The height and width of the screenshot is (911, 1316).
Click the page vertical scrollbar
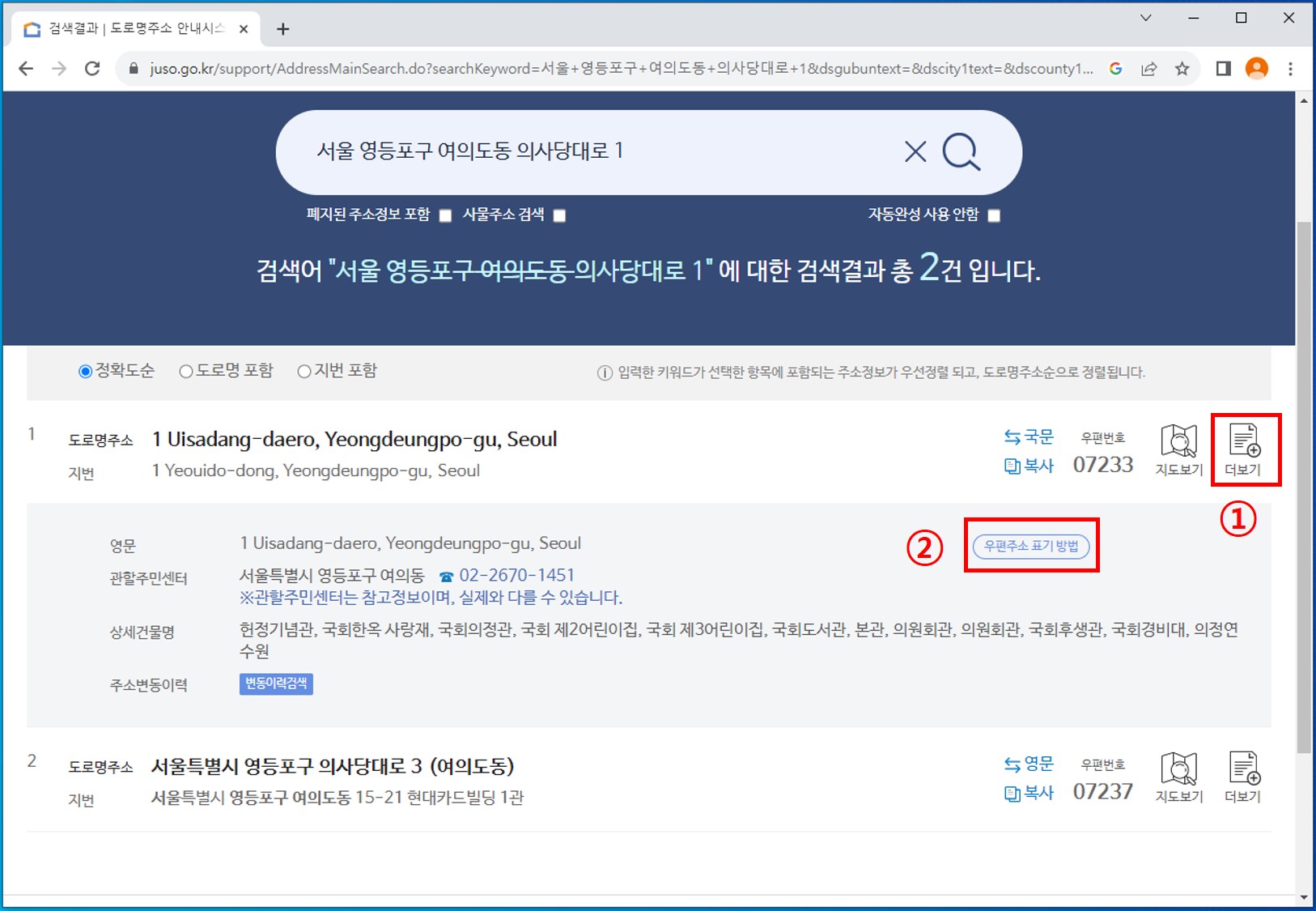click(1303, 486)
